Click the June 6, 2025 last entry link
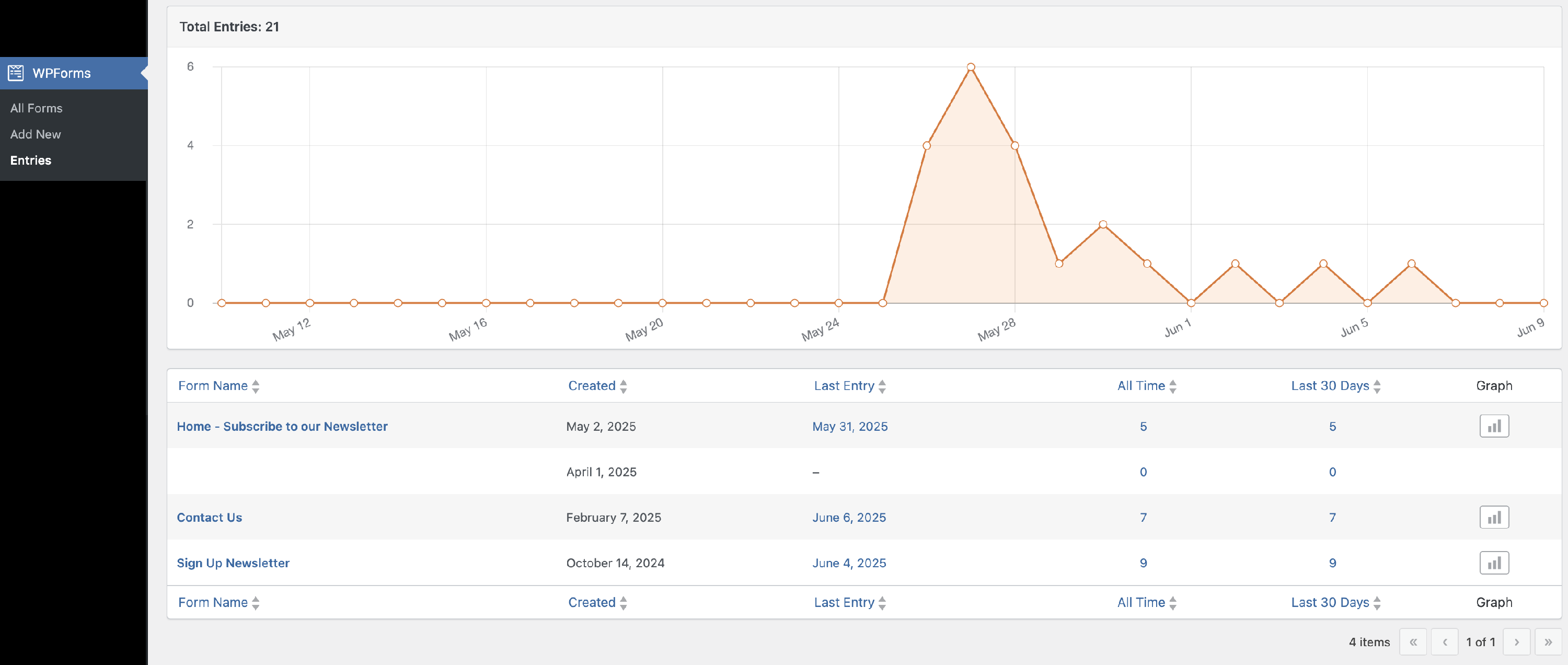 click(x=848, y=518)
